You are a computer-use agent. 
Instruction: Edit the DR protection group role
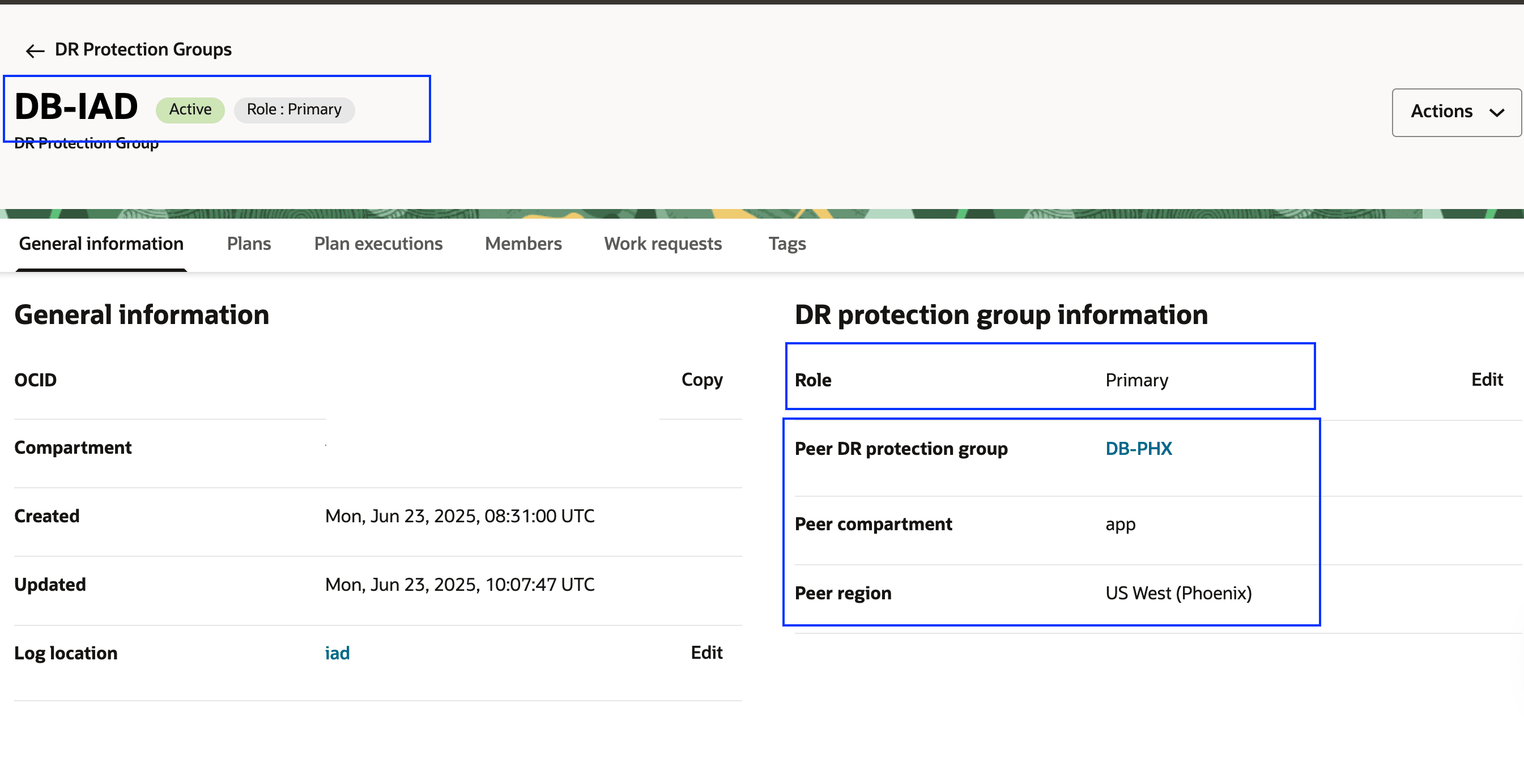[x=1486, y=380]
